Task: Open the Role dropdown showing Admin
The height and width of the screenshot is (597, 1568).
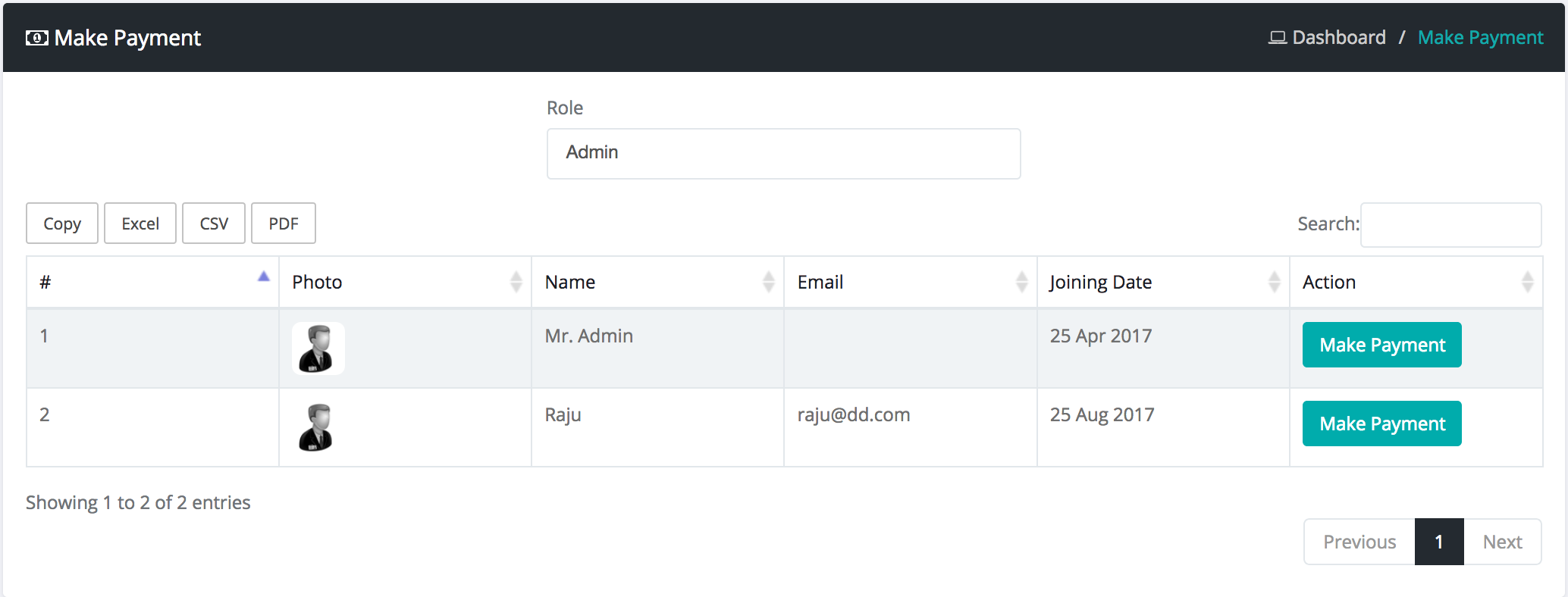Action: click(783, 153)
